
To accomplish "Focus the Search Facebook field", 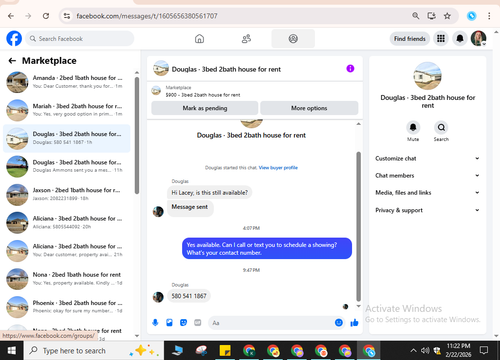I will pos(80,39).
